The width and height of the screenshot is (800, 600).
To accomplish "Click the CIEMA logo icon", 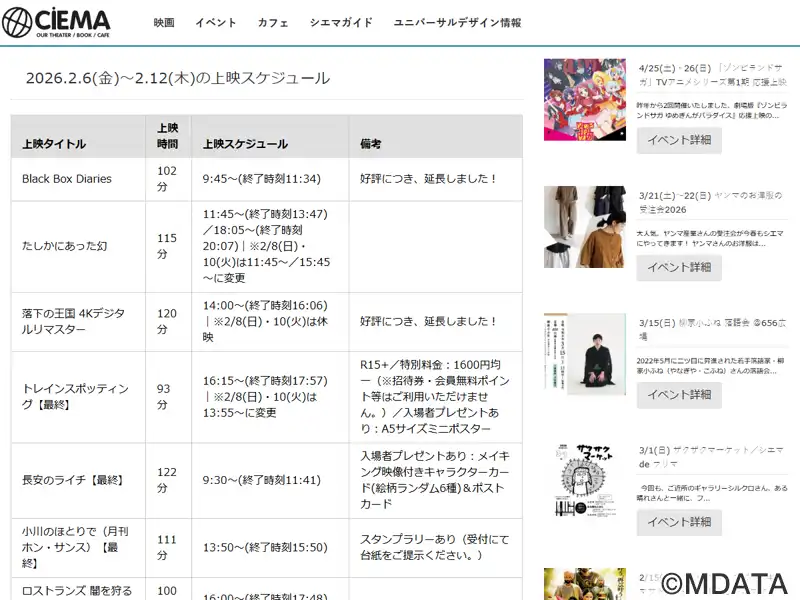I will point(18,22).
